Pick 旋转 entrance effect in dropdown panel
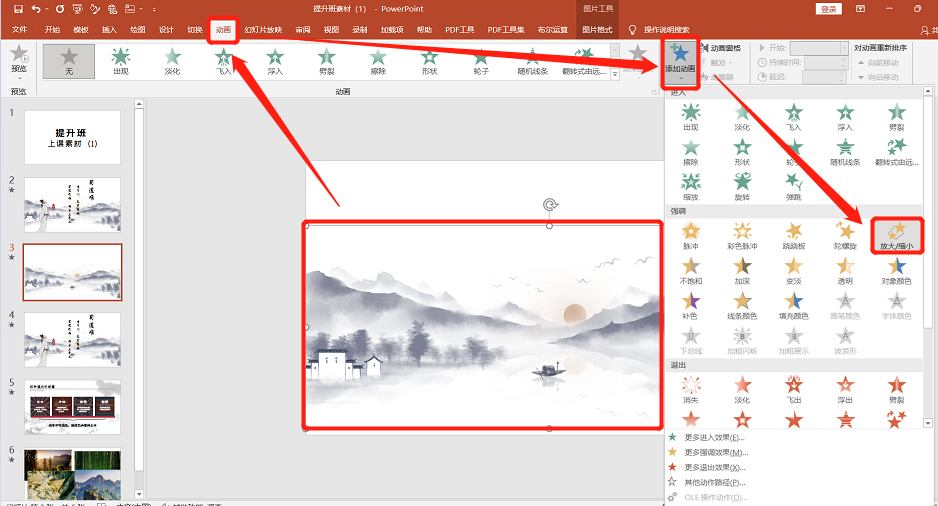 (x=742, y=187)
